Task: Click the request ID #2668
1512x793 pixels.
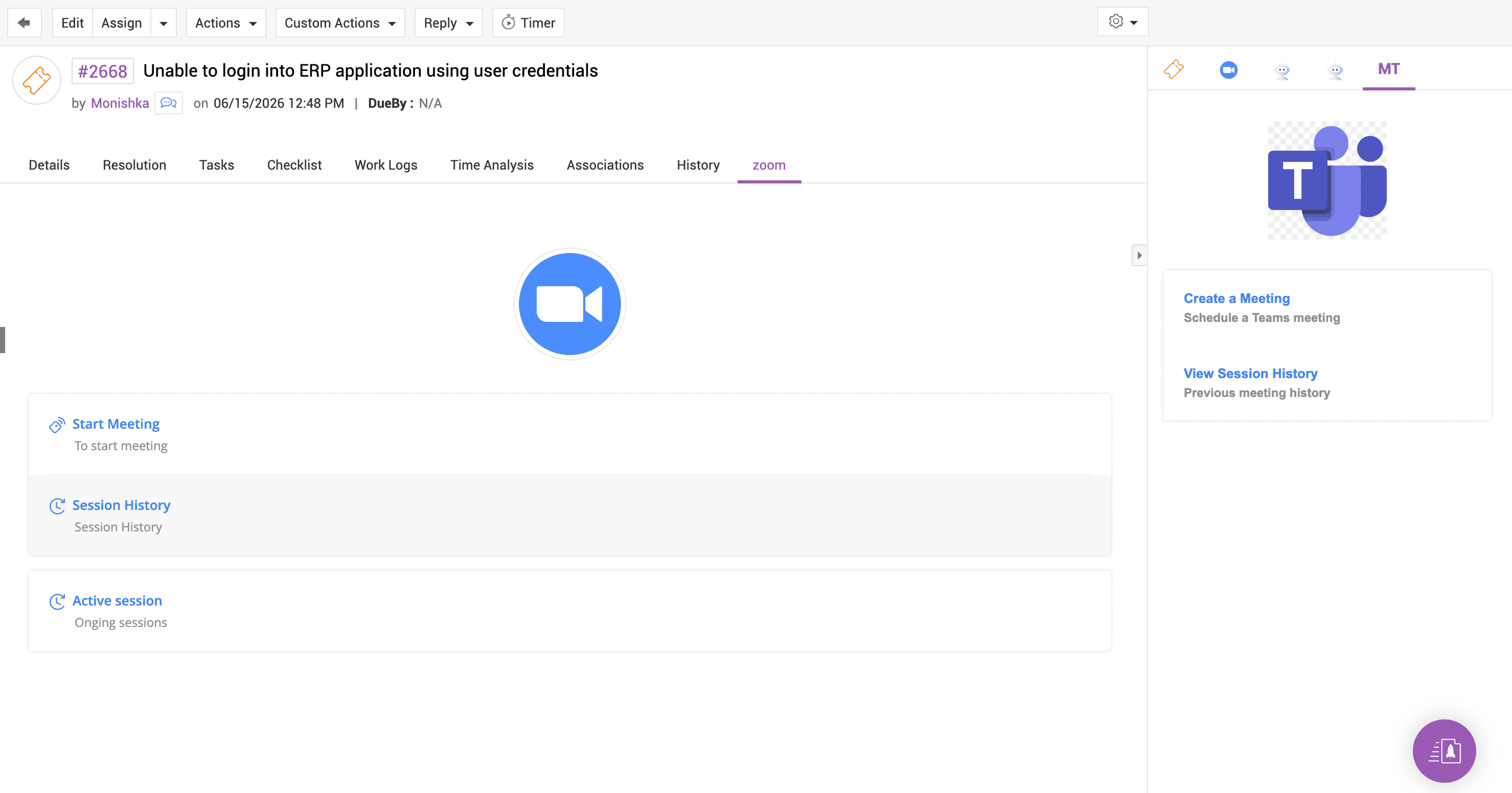Action: tap(103, 71)
